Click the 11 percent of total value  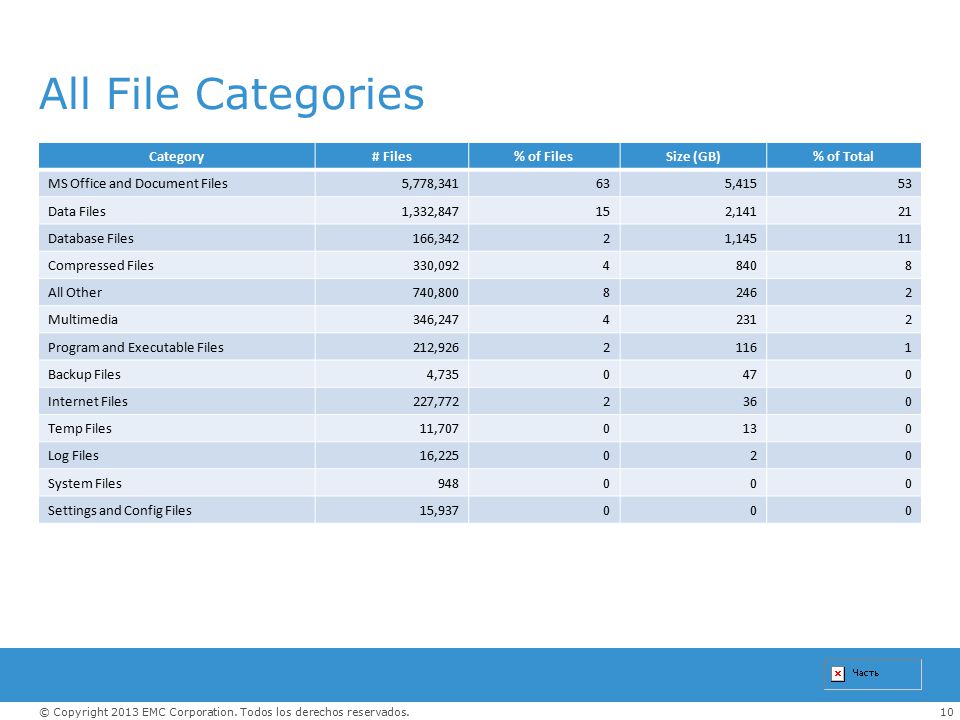pos(904,238)
